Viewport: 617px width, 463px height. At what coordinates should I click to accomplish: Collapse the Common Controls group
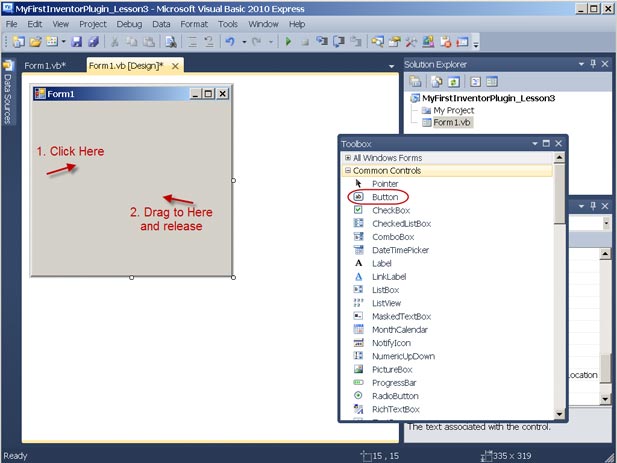click(347, 171)
